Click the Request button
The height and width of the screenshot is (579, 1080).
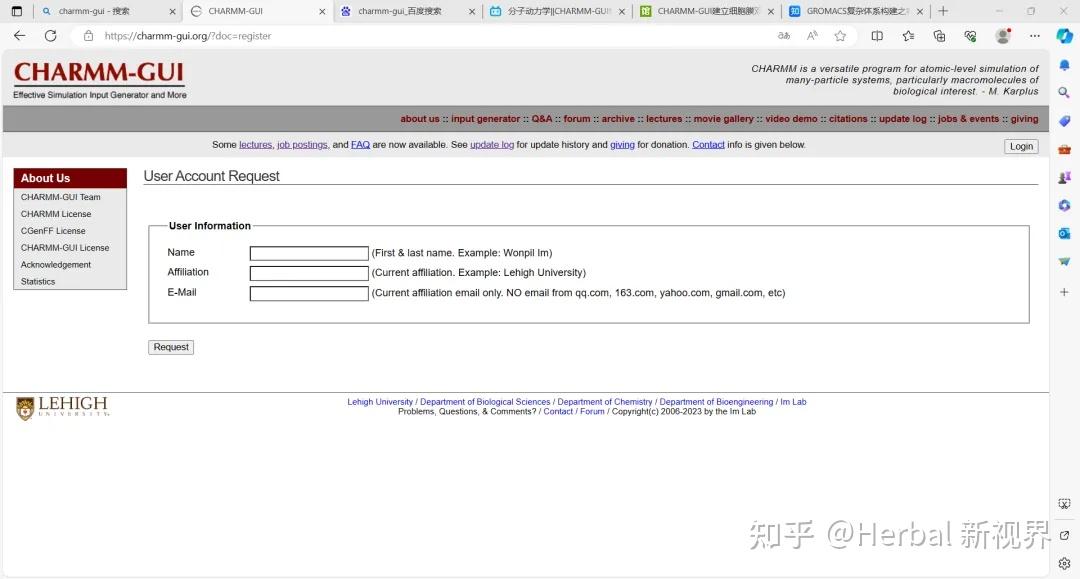pos(170,347)
